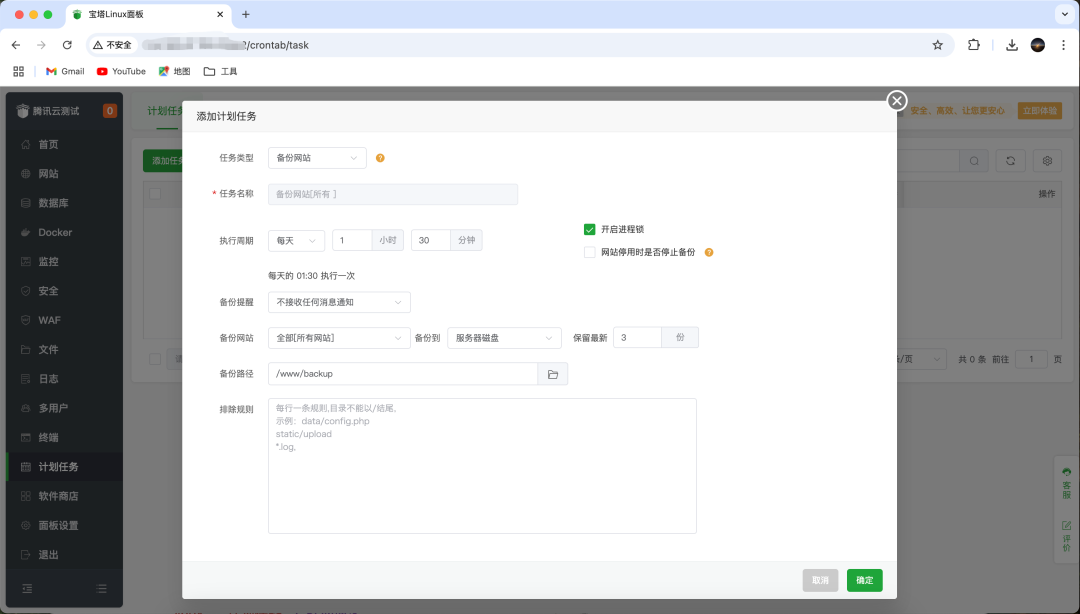Image resolution: width=1080 pixels, height=614 pixels.
Task: Bookmark this page with the star icon
Action: (937, 45)
